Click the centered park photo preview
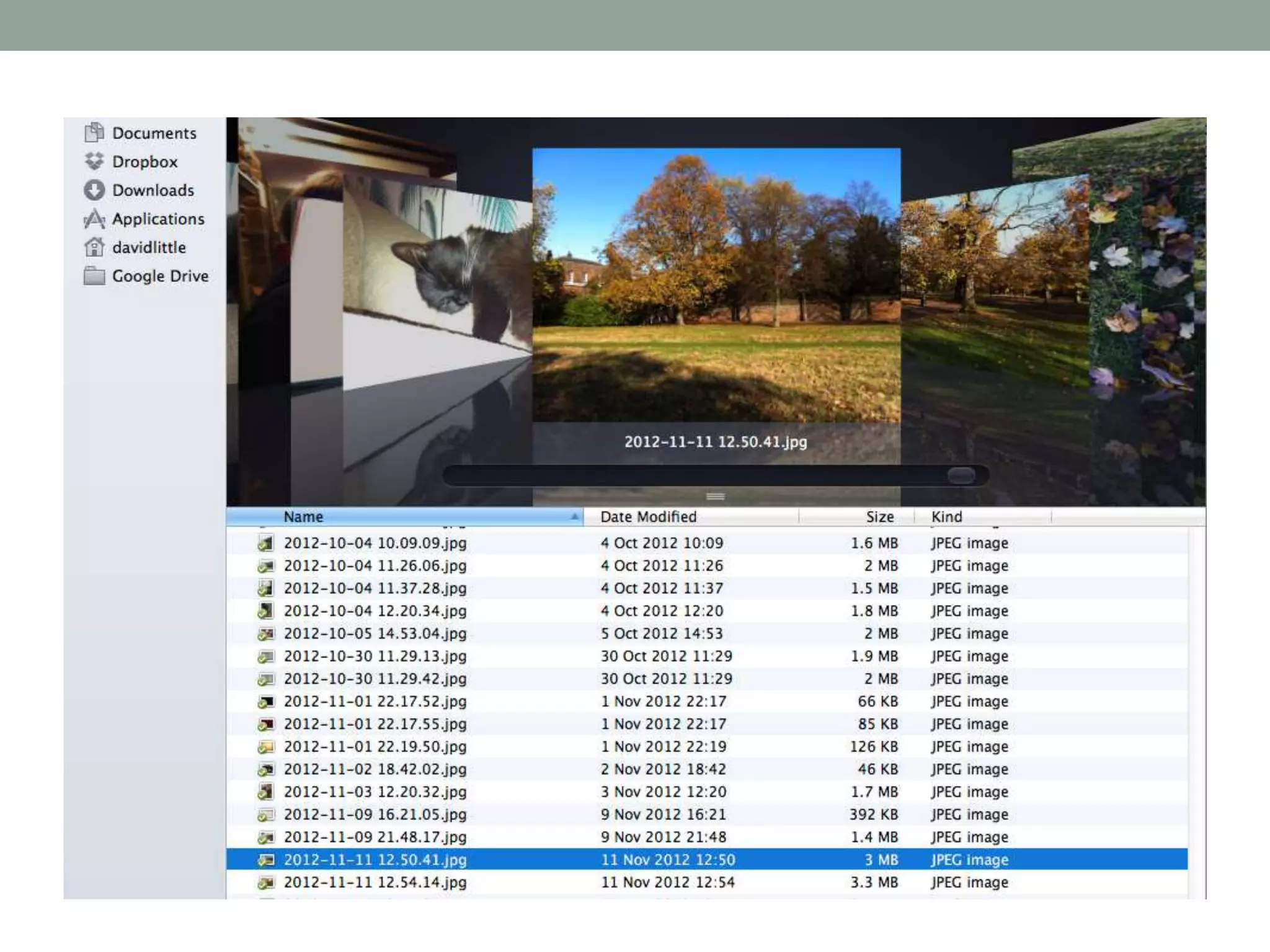 click(x=716, y=285)
